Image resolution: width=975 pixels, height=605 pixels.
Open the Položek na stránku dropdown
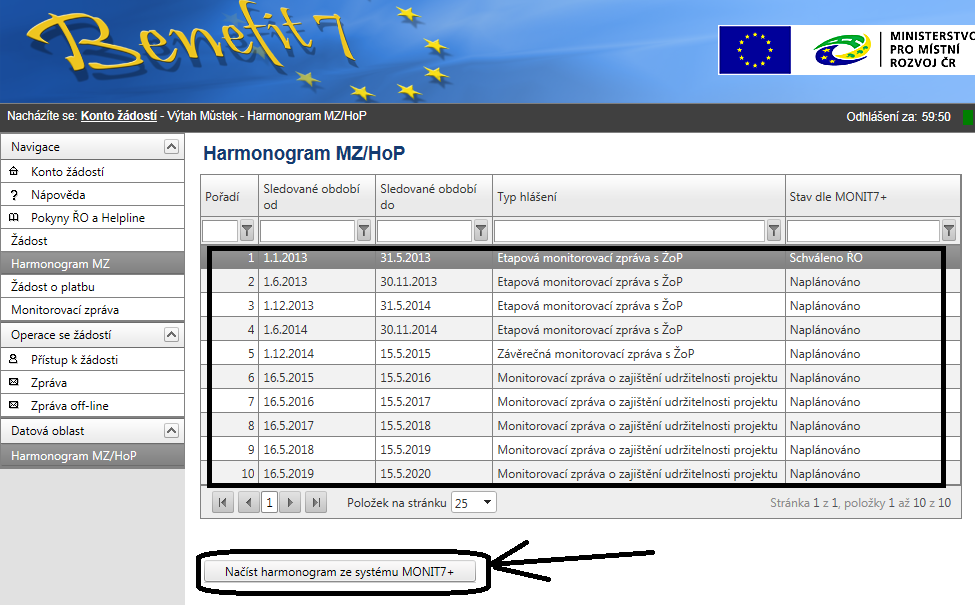(474, 502)
